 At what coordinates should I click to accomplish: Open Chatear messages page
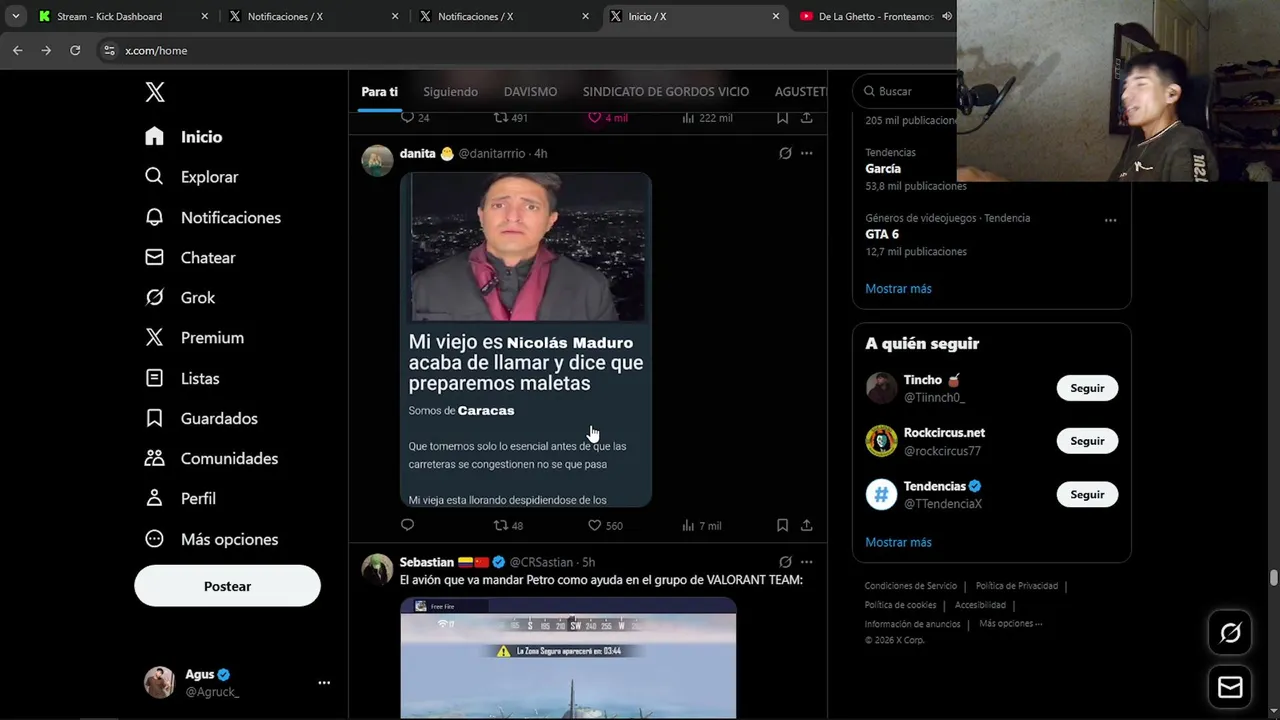(x=190, y=257)
